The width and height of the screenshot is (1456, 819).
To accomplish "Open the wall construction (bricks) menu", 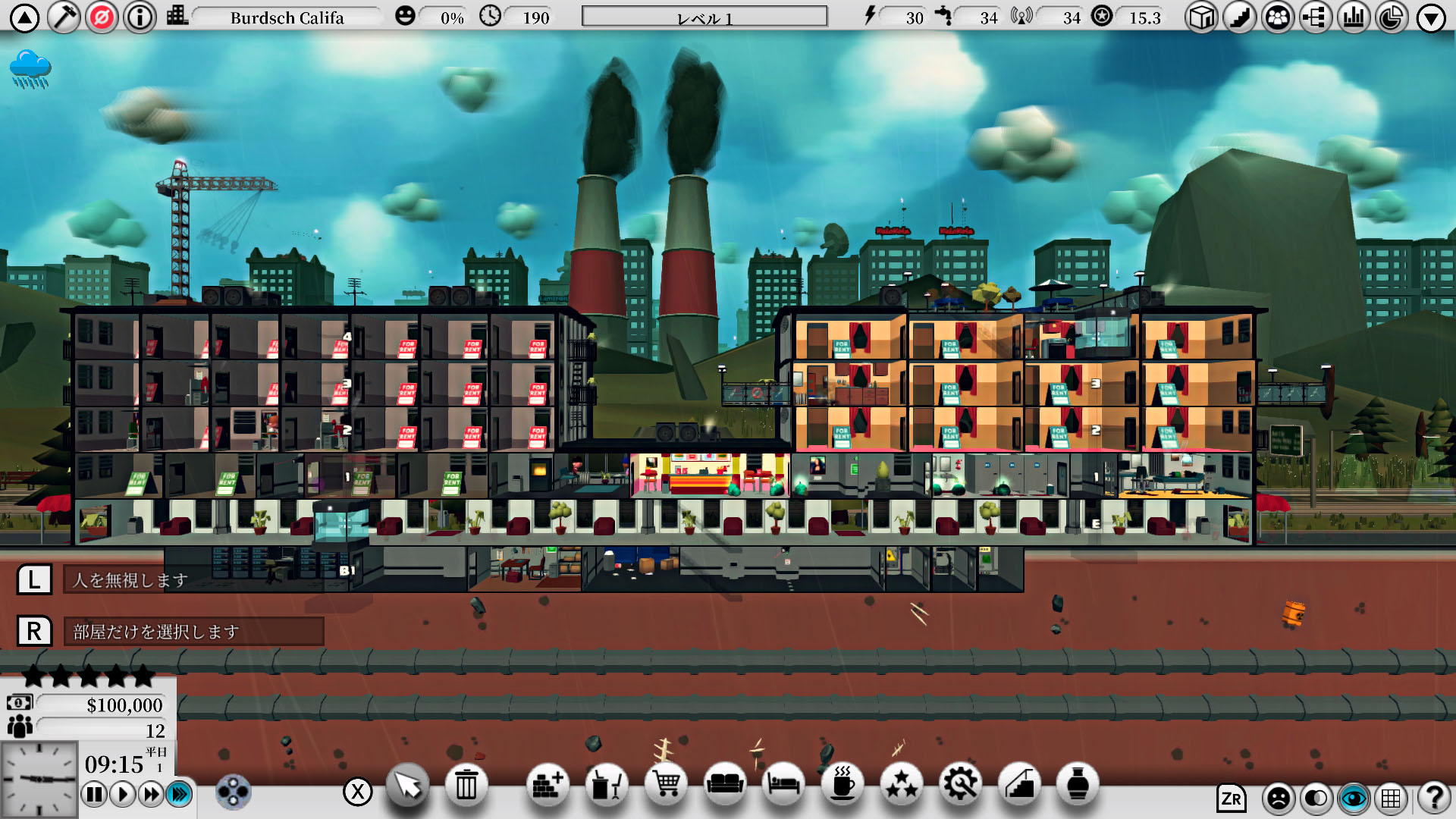I will pyautogui.click(x=546, y=786).
